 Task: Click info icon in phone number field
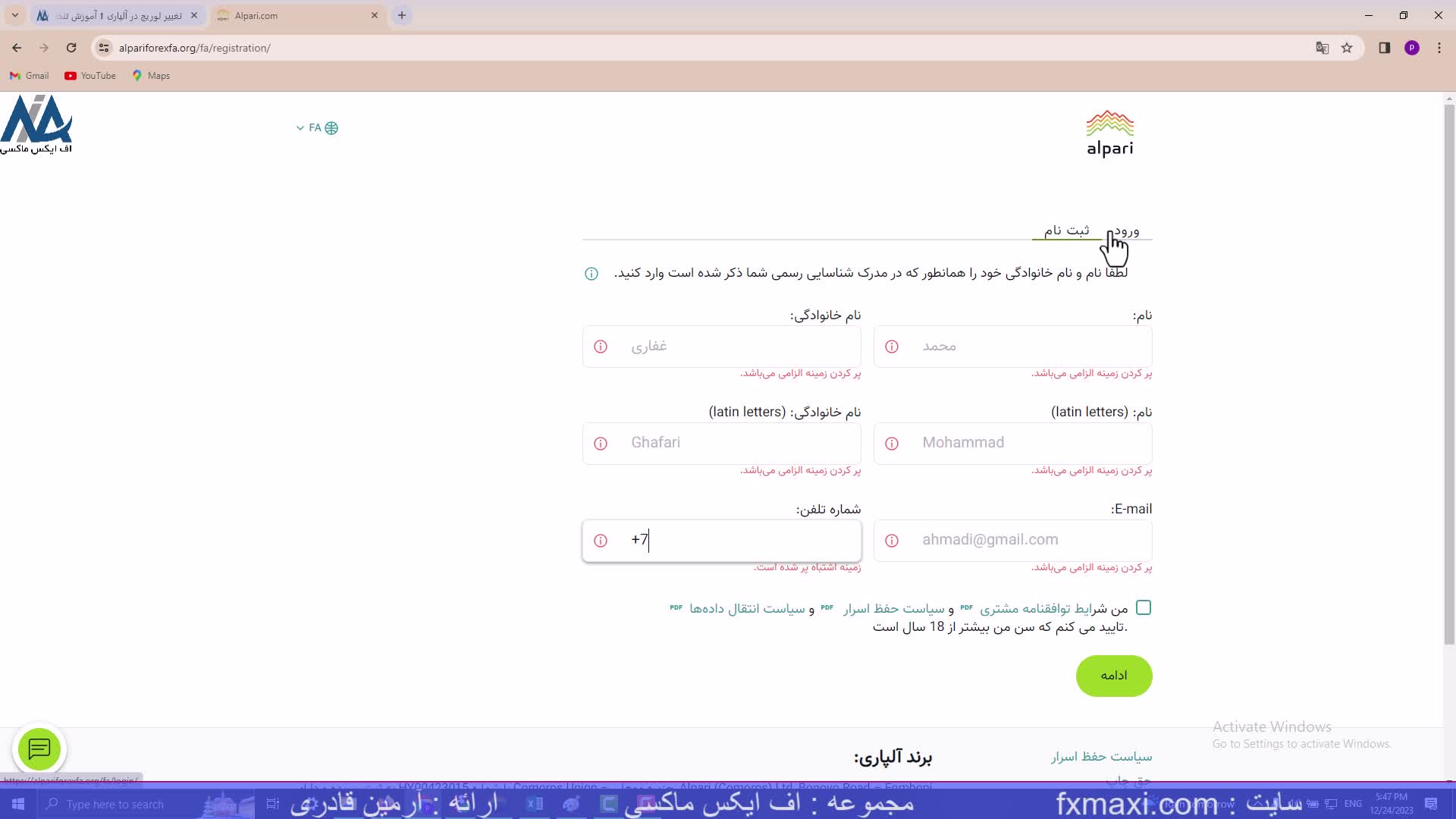pos(601,541)
